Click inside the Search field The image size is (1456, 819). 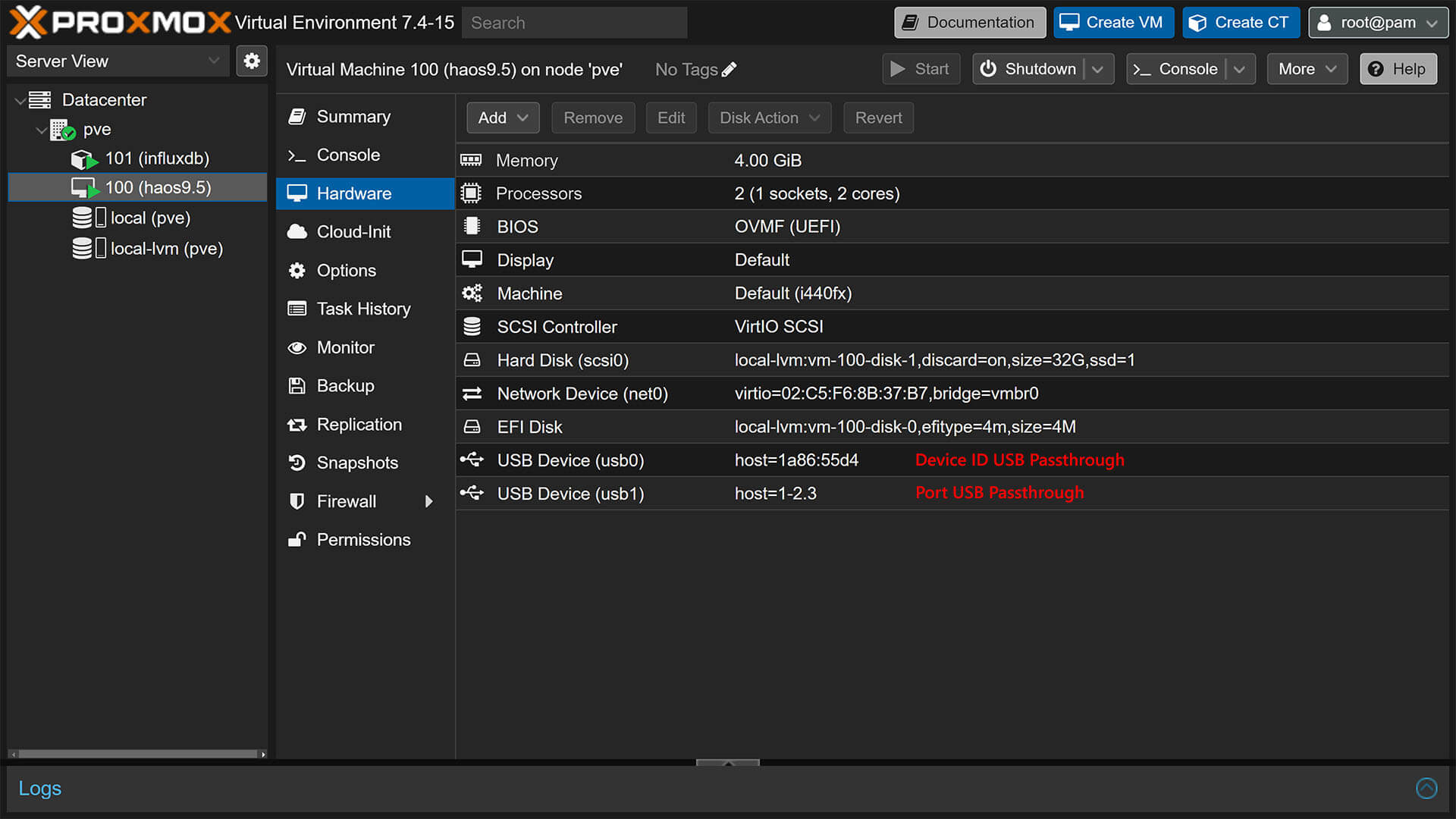click(x=574, y=23)
